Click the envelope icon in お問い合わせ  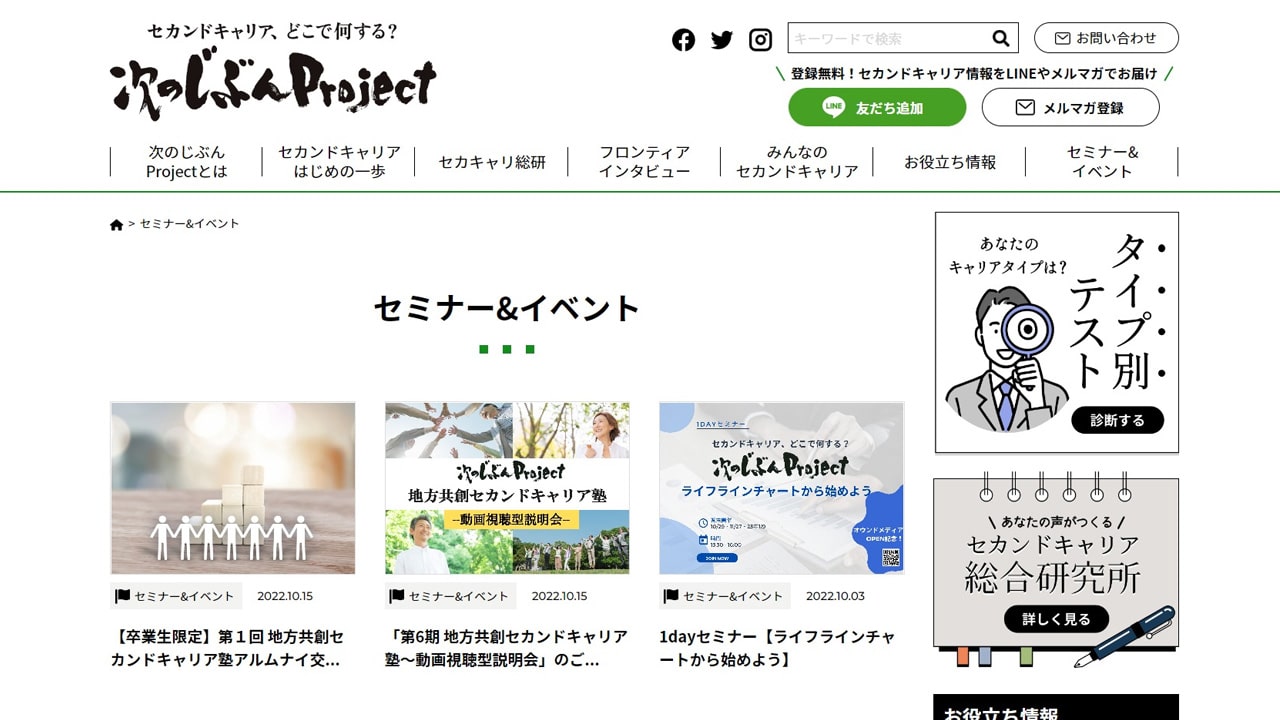[x=1062, y=38]
